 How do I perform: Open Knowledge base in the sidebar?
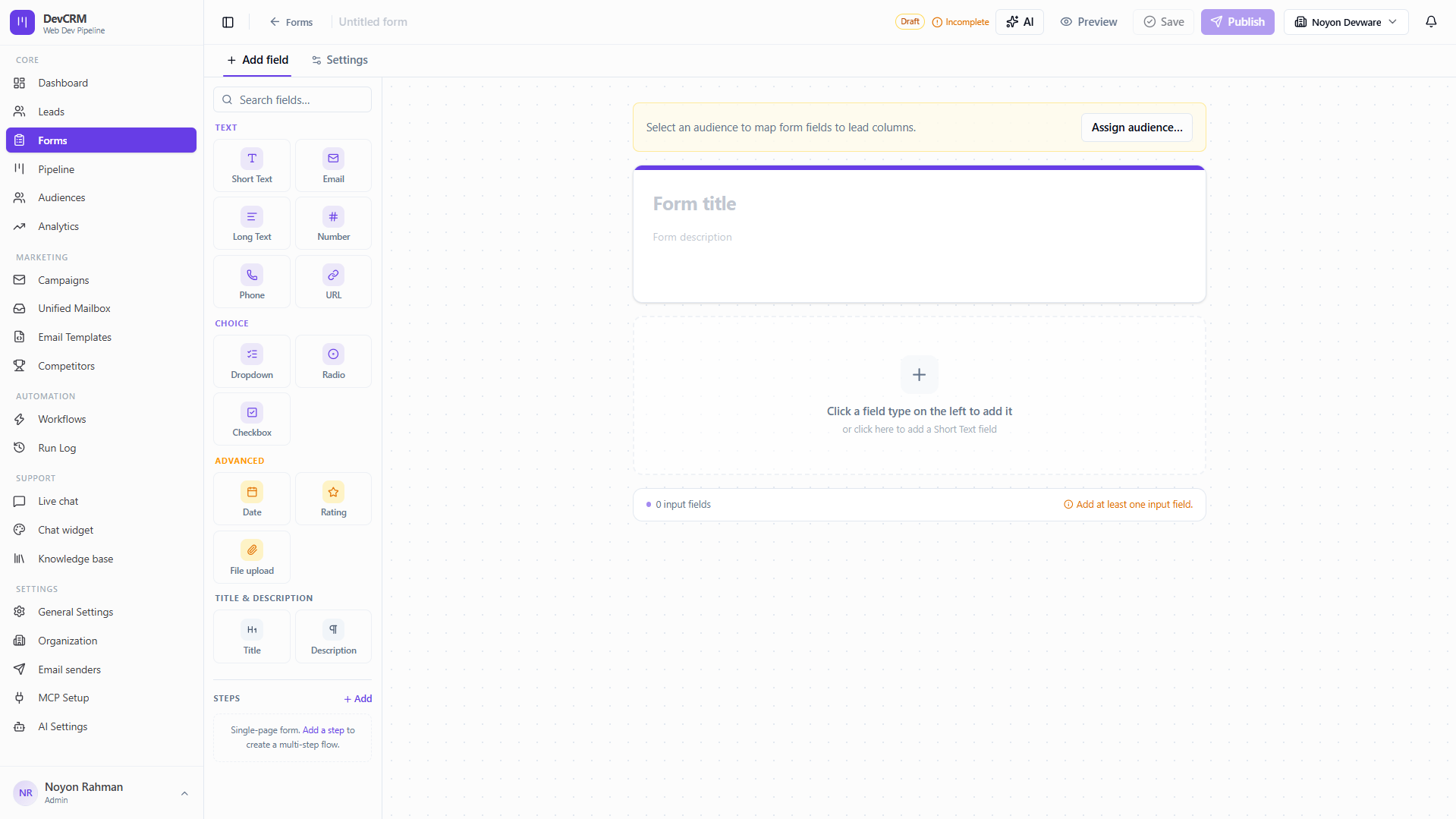coord(101,559)
